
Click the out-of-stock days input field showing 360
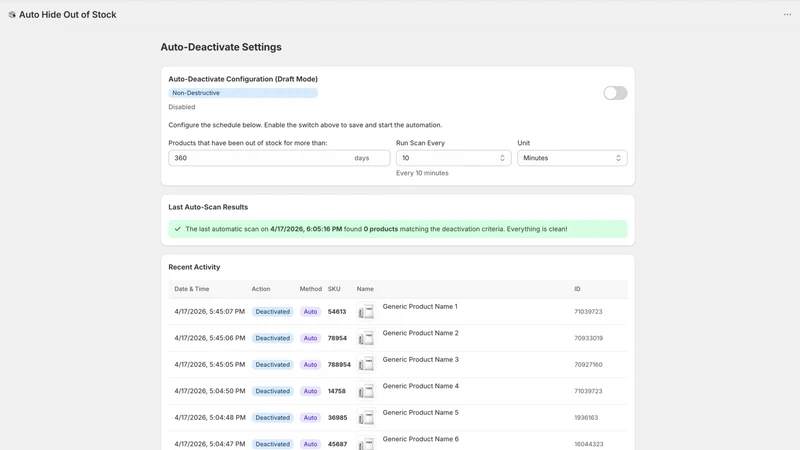pos(279,158)
